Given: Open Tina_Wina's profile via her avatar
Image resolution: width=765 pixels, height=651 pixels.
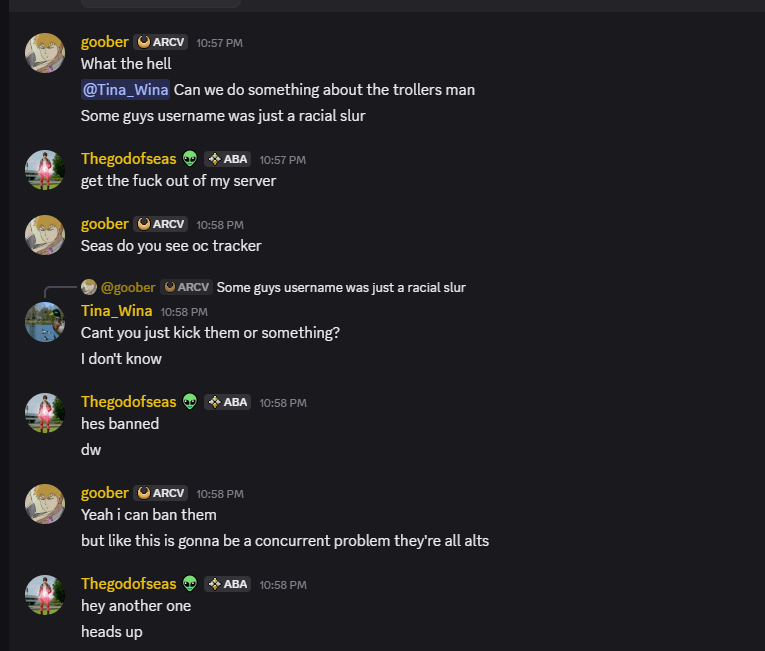Looking at the screenshot, I should [45, 322].
